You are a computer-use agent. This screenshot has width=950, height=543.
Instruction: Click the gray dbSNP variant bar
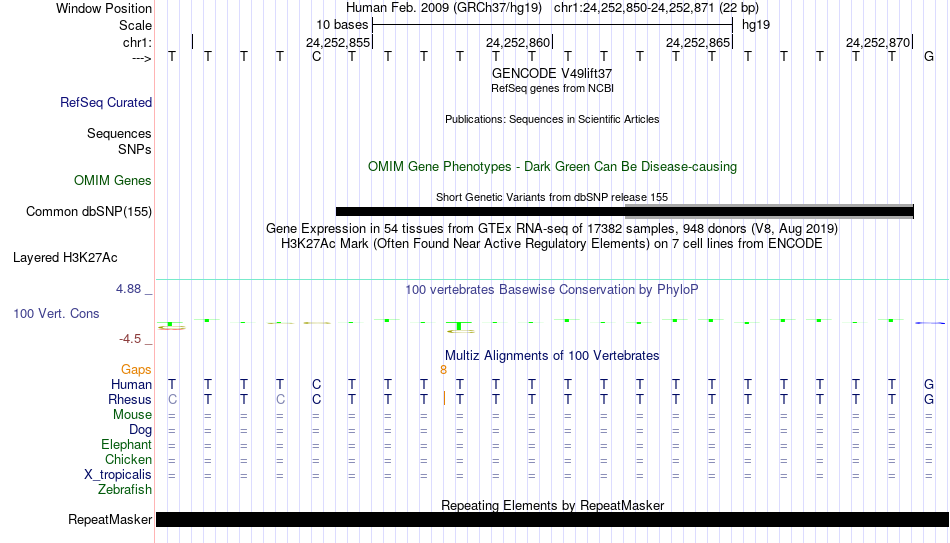click(x=769, y=211)
